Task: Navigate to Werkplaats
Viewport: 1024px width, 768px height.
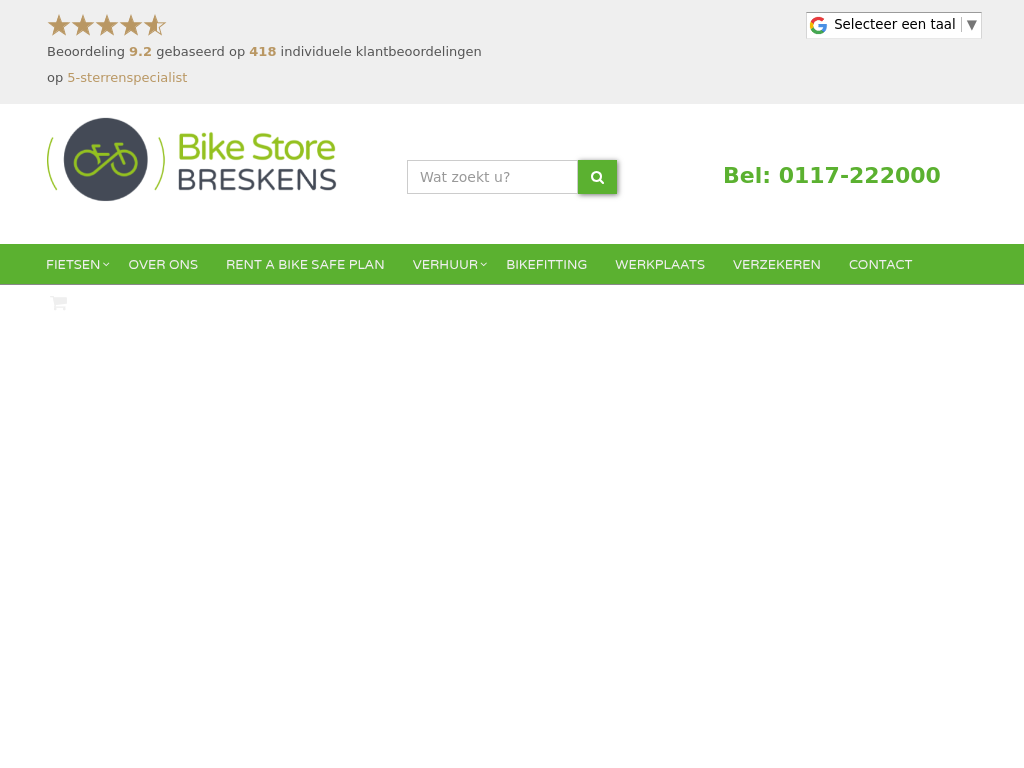Action: click(x=660, y=264)
